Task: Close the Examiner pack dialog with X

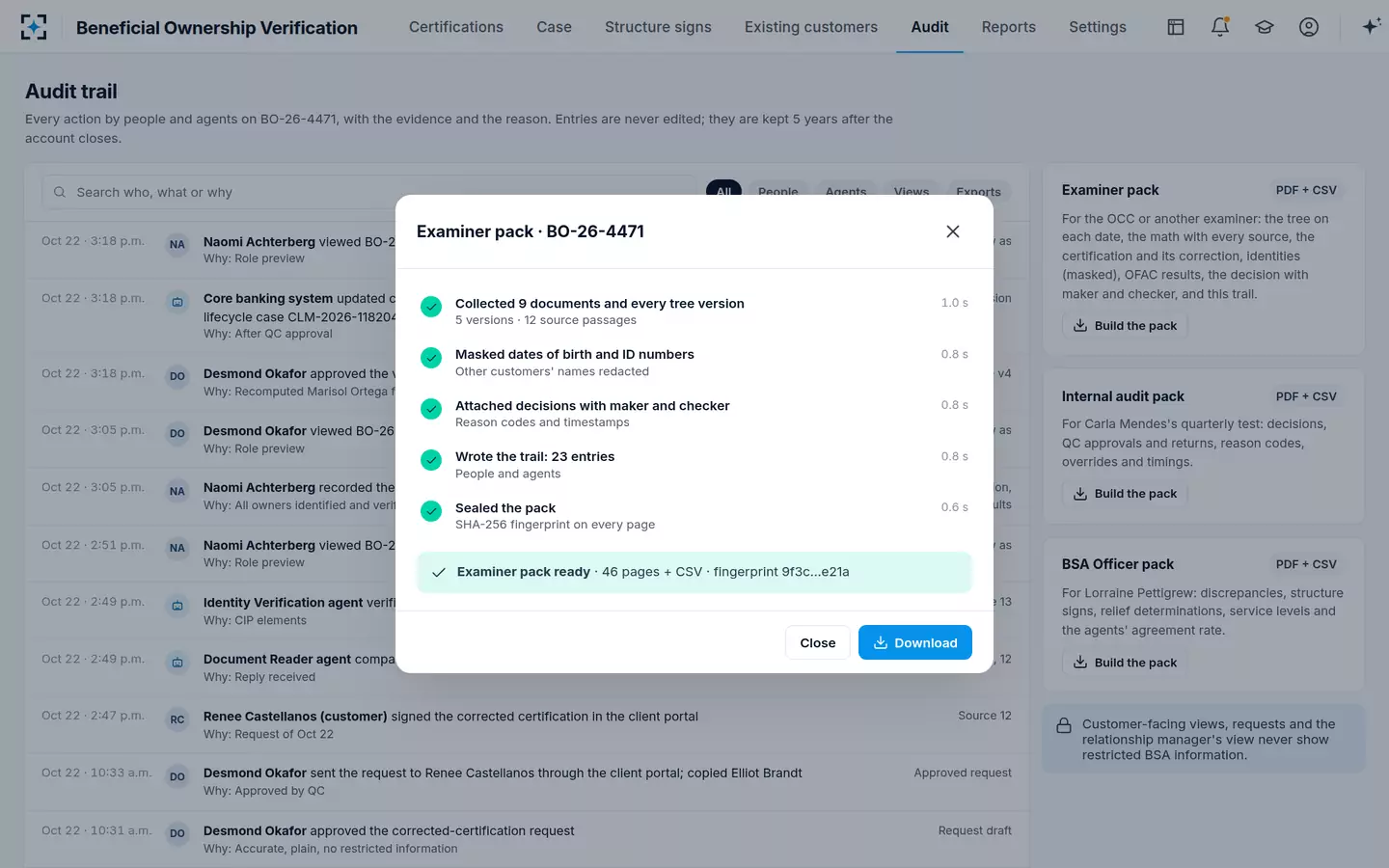Action: coord(953,231)
